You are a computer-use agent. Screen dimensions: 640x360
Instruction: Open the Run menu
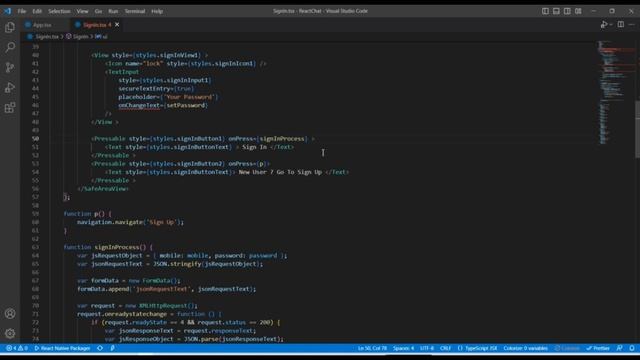[113, 11]
